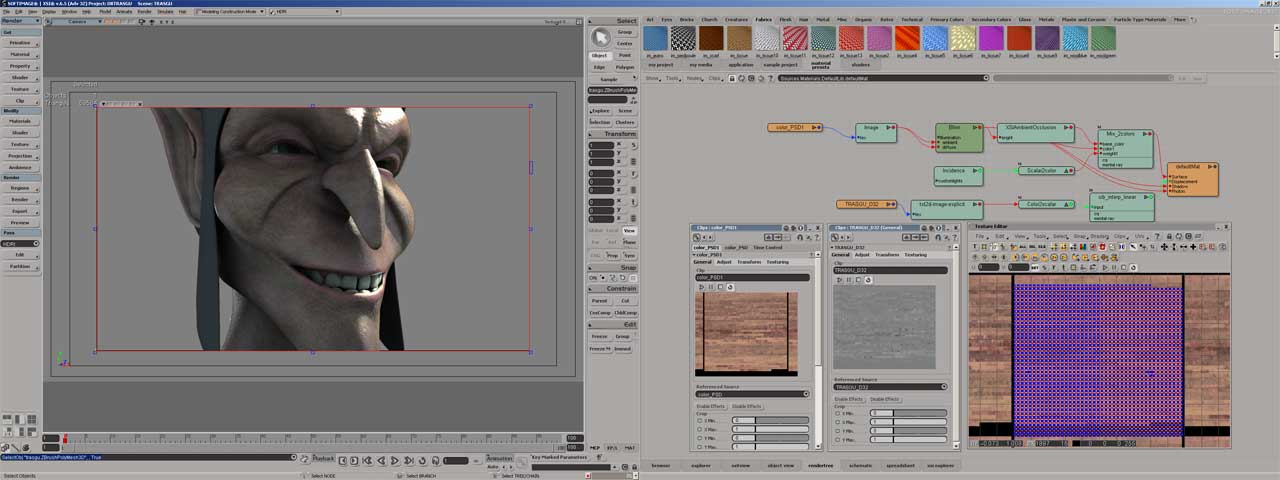Click the translate transform icon
1280x480 pixels.
pyautogui.click(x=634, y=202)
